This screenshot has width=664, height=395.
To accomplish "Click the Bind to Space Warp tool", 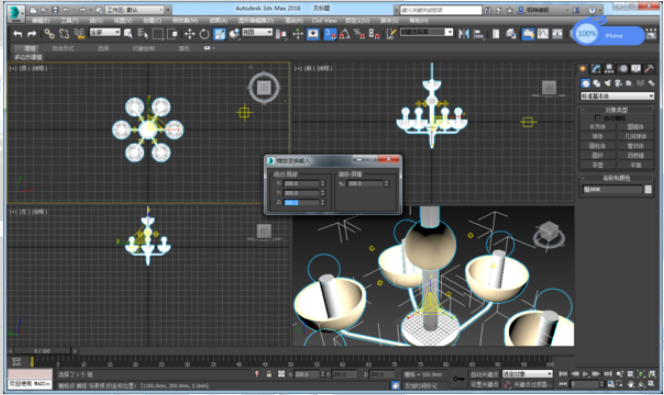I will [79, 34].
